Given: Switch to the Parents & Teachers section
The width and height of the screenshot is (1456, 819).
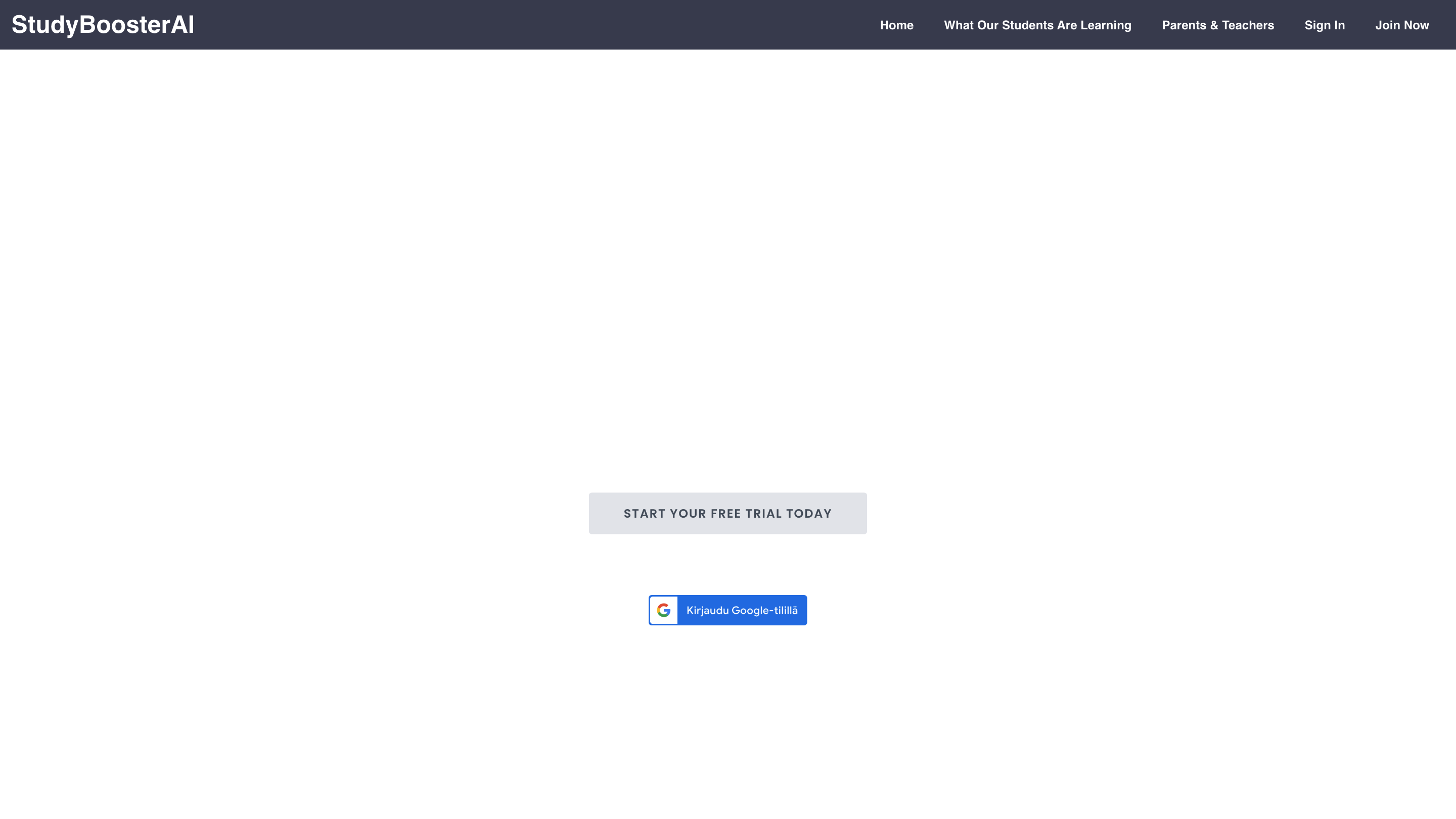Looking at the screenshot, I should pyautogui.click(x=1218, y=25).
